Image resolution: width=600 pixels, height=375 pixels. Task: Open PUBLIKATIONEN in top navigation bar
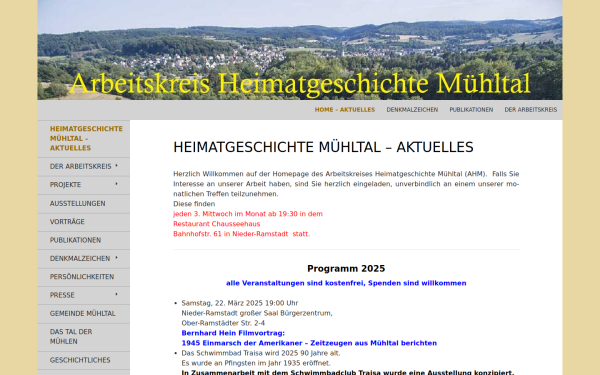471,110
